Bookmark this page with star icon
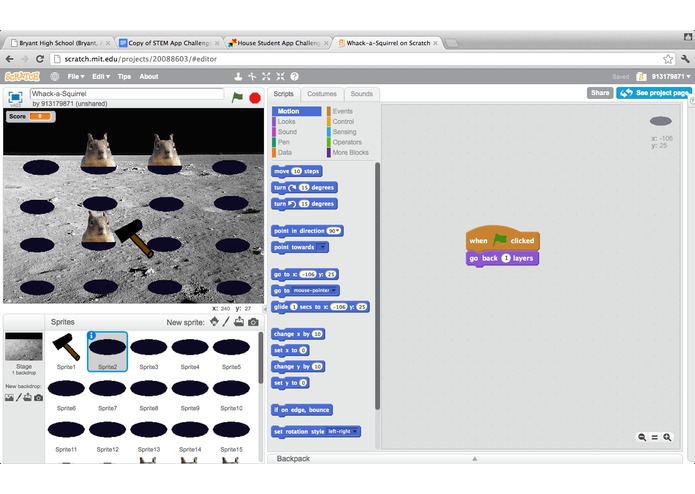 tap(668, 59)
